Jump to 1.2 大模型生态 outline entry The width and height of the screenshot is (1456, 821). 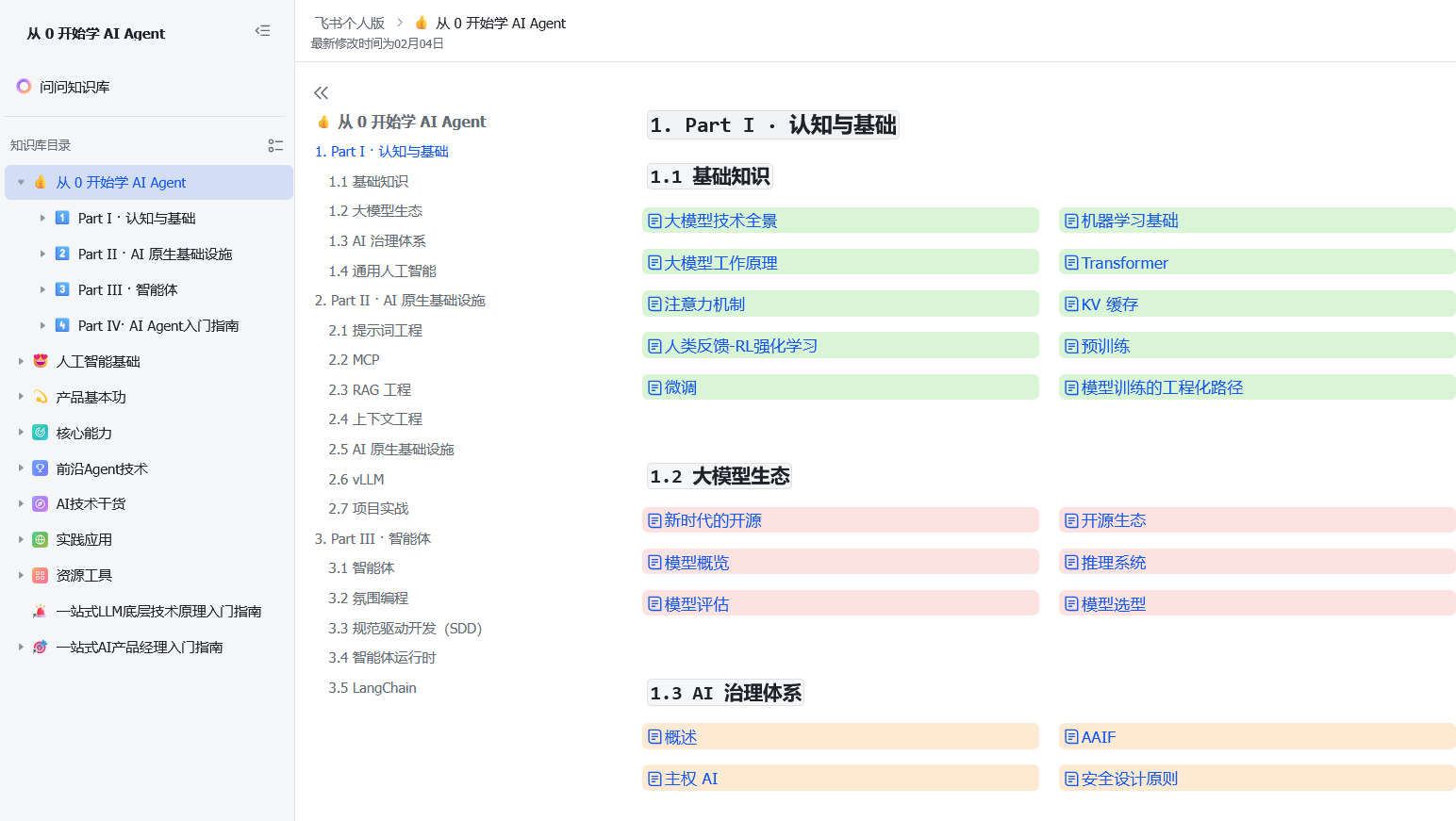click(375, 211)
